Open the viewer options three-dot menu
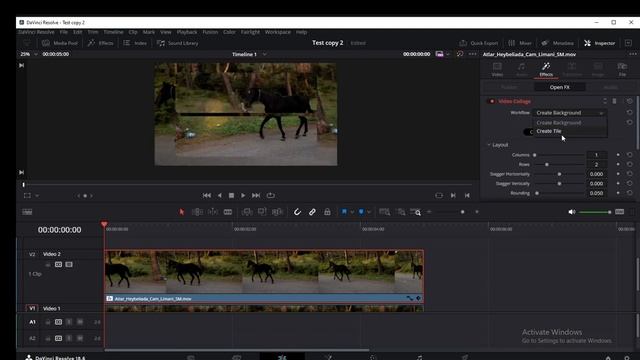Viewport: 640px width, 360px height. coord(473,54)
